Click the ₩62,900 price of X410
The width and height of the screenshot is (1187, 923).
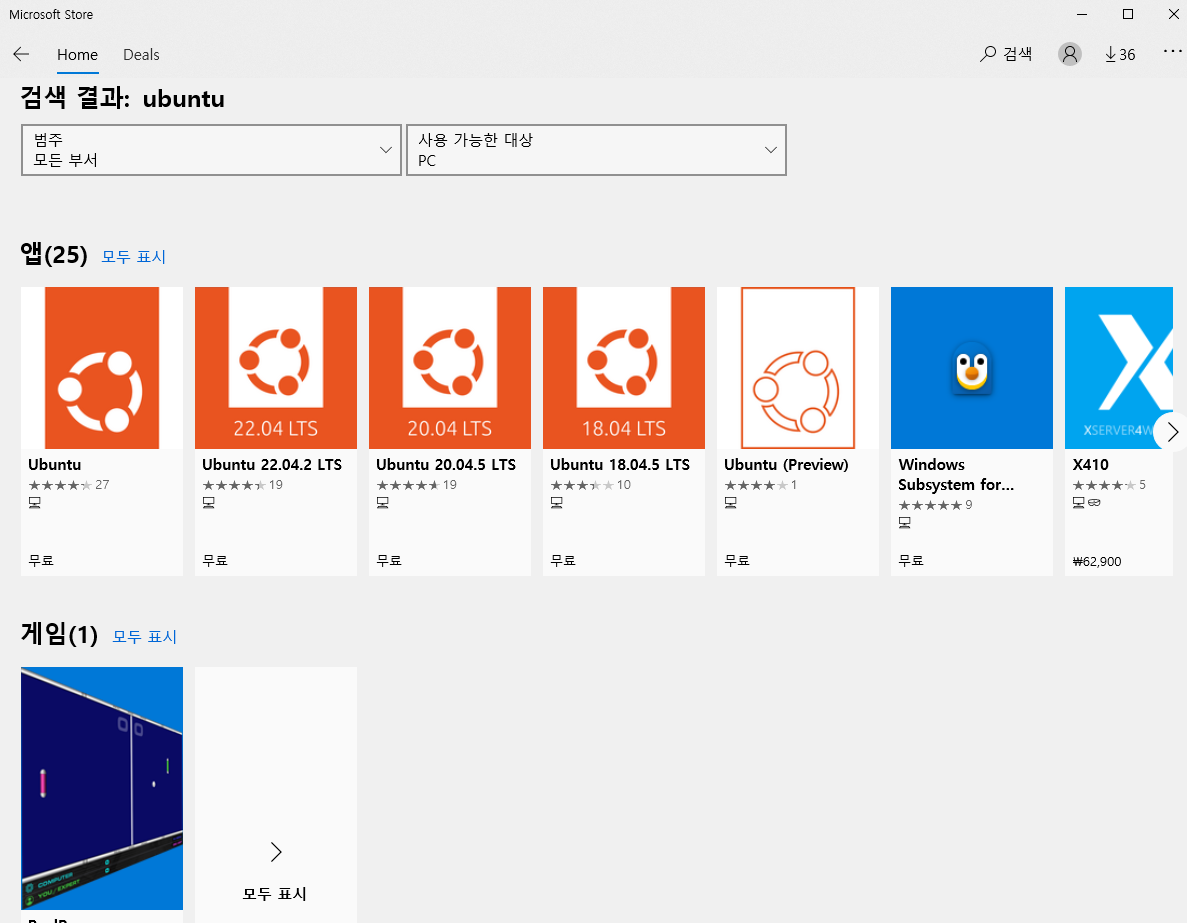click(1097, 562)
